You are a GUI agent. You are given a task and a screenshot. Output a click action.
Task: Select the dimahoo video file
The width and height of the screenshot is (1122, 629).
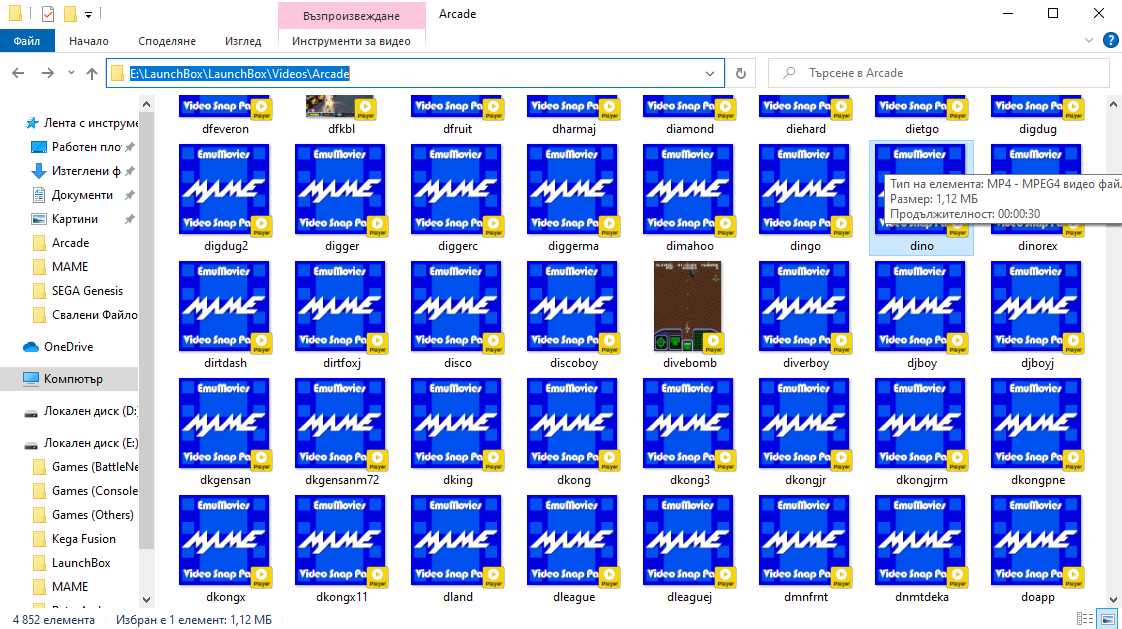pos(689,199)
